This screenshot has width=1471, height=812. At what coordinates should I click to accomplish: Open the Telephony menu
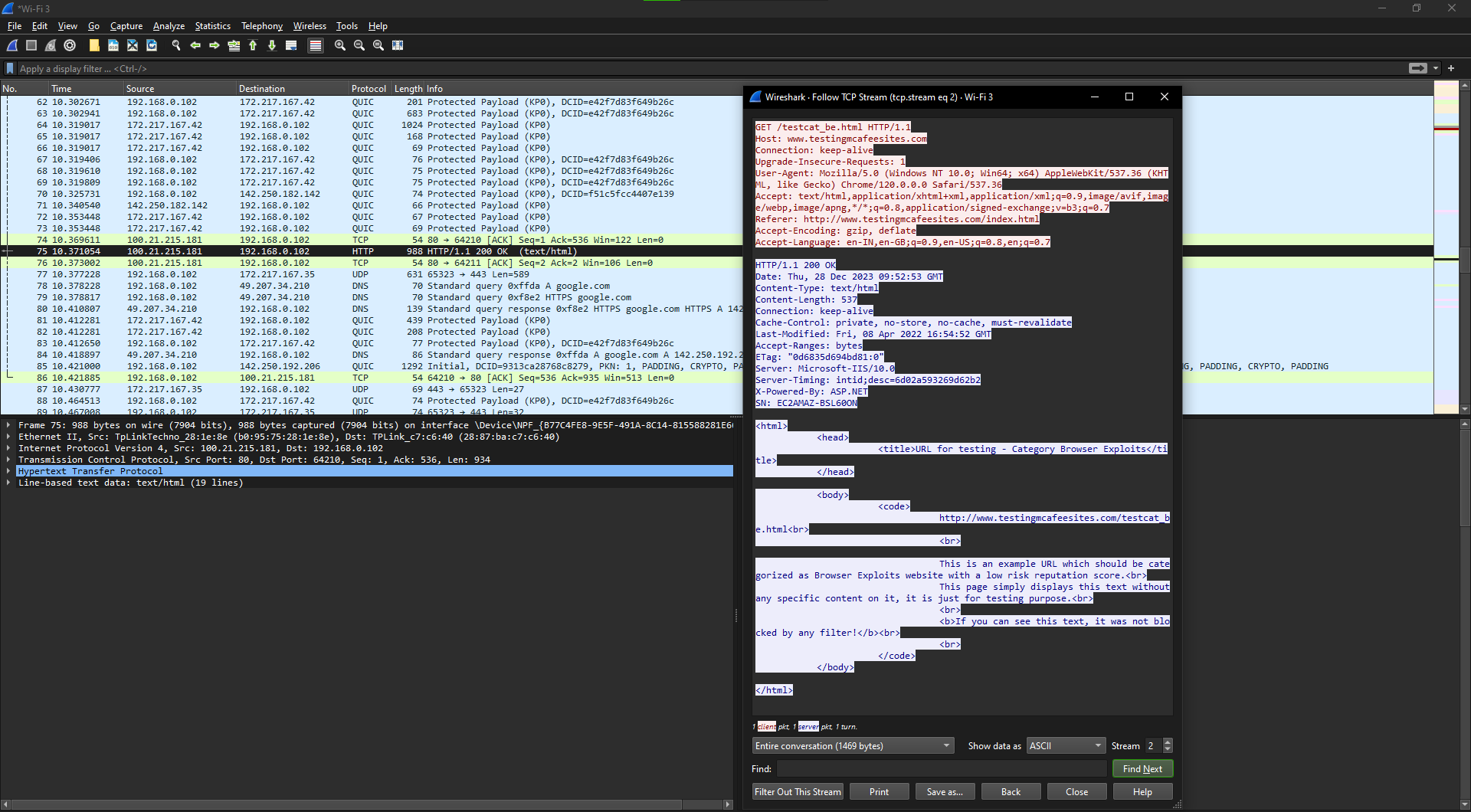262,26
